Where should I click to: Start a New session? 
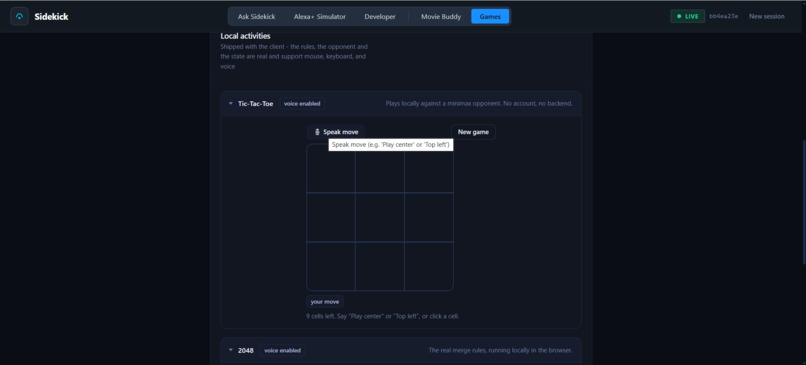766,16
